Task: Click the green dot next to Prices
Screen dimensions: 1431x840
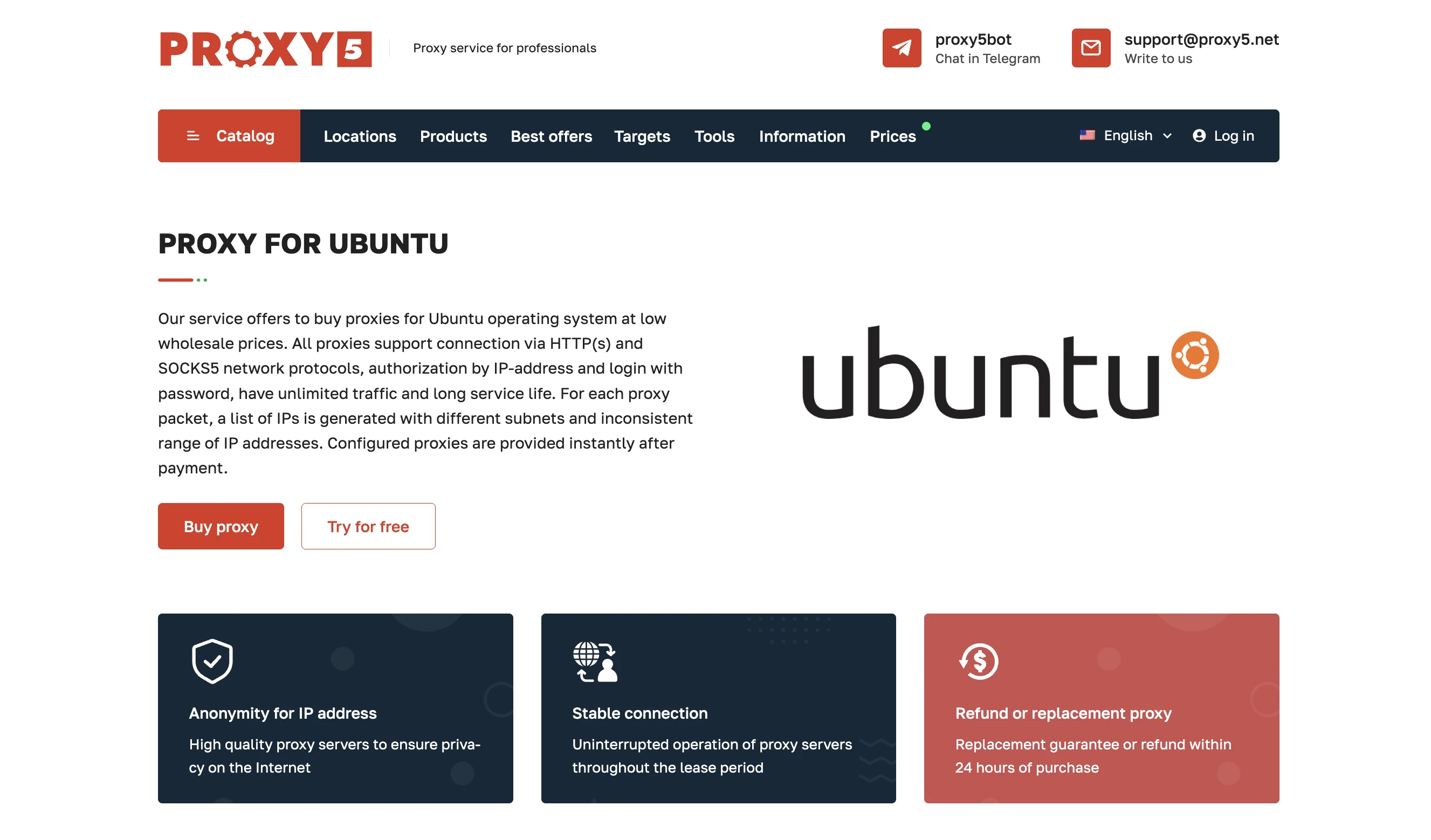Action: coord(926,126)
